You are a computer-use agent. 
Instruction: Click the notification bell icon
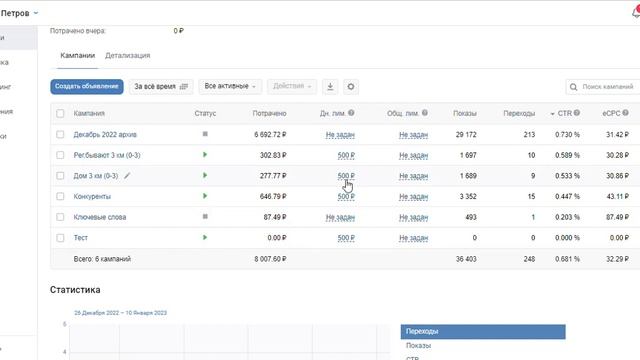(x=636, y=12)
